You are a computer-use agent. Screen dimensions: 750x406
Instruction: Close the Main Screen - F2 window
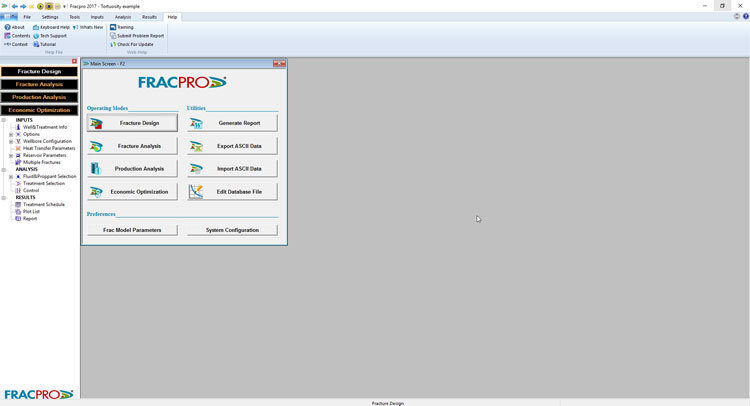[x=279, y=64]
